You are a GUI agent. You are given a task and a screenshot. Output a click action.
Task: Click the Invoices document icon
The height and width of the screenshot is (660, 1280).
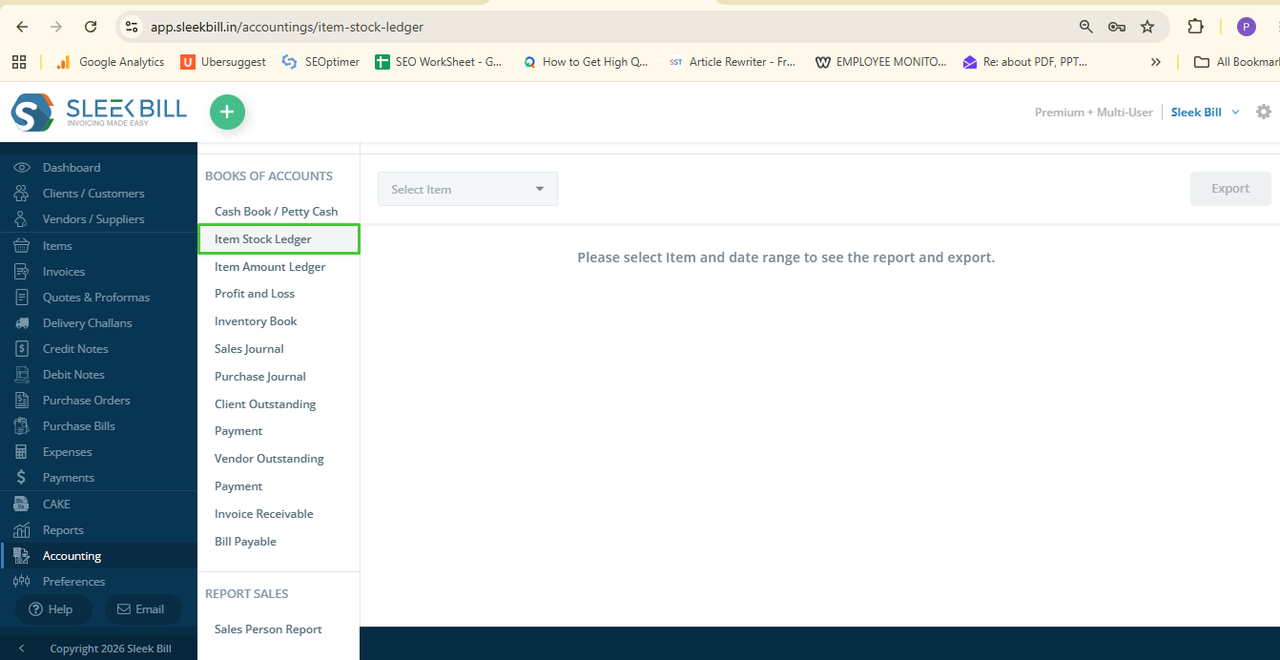22,271
